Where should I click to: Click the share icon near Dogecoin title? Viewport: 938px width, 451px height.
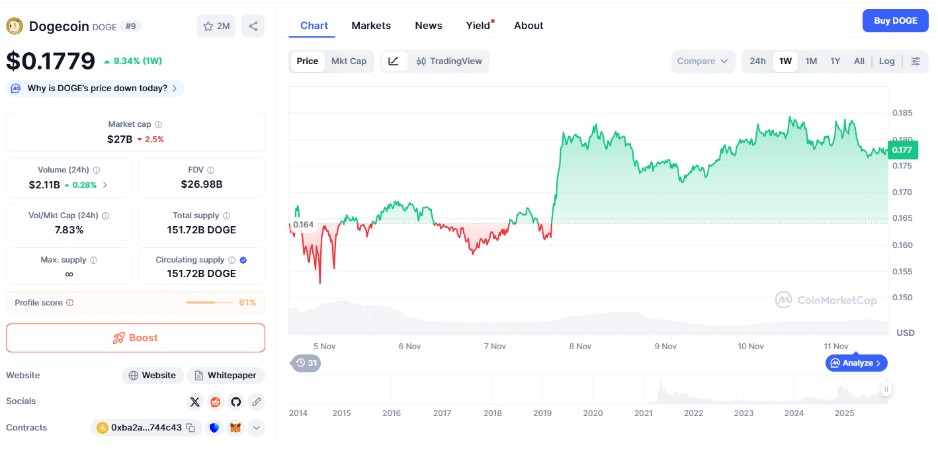[x=253, y=26]
